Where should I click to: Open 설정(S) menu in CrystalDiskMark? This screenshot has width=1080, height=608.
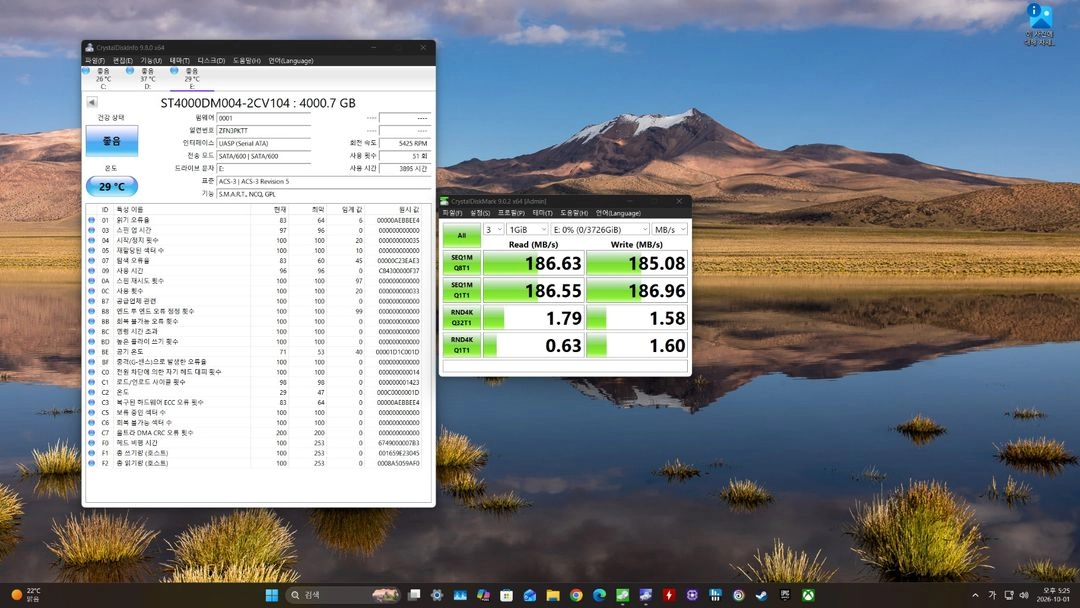480,213
